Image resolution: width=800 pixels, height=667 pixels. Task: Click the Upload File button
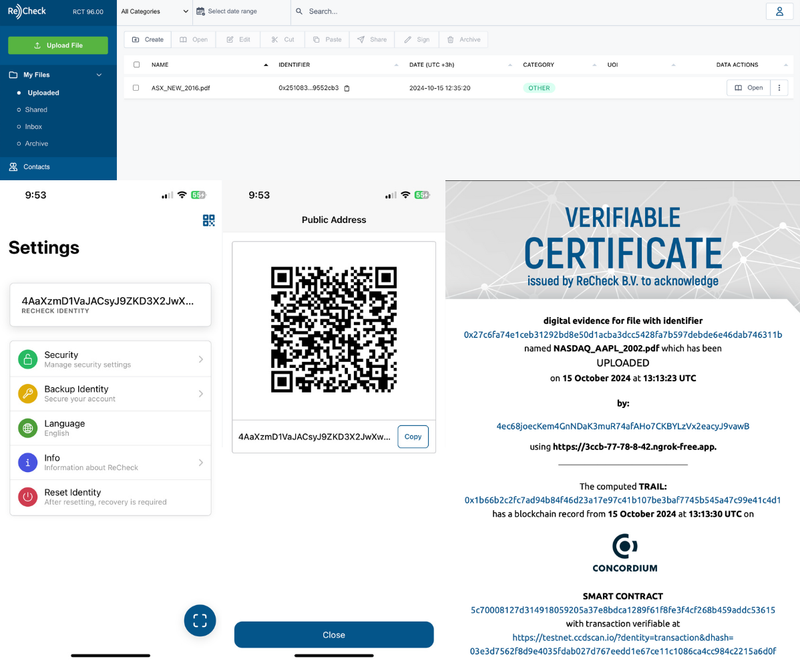[x=58, y=45]
